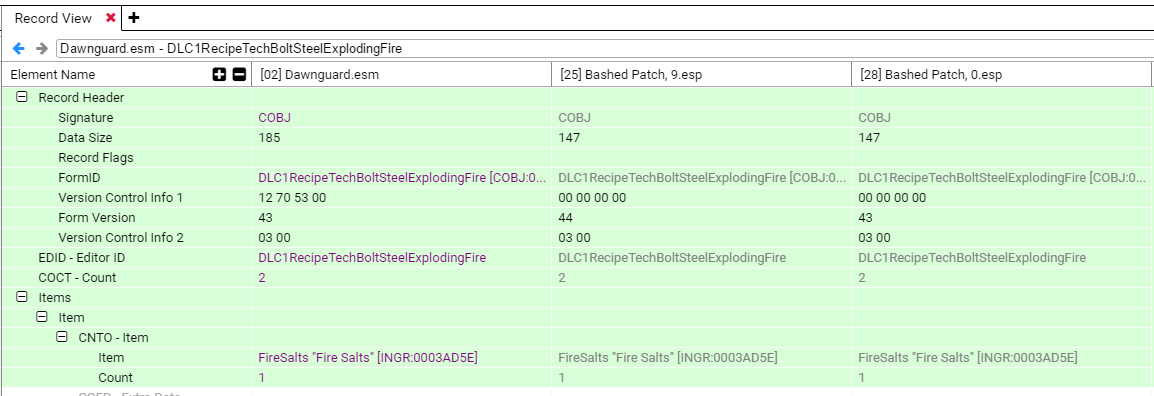Click Bashed Patch, 9.esp Signature COBJ
1154x396 pixels.
click(575, 118)
